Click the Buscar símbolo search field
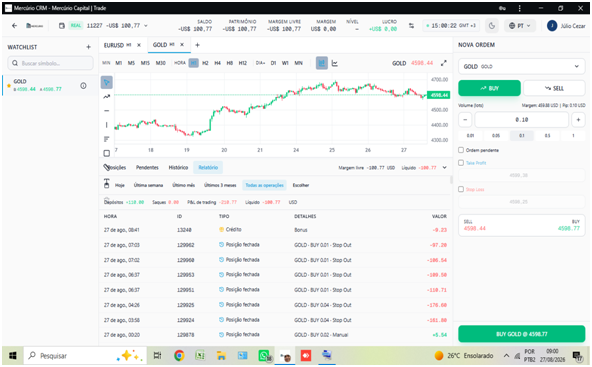Viewport: 592px width, 367px height. [51, 63]
